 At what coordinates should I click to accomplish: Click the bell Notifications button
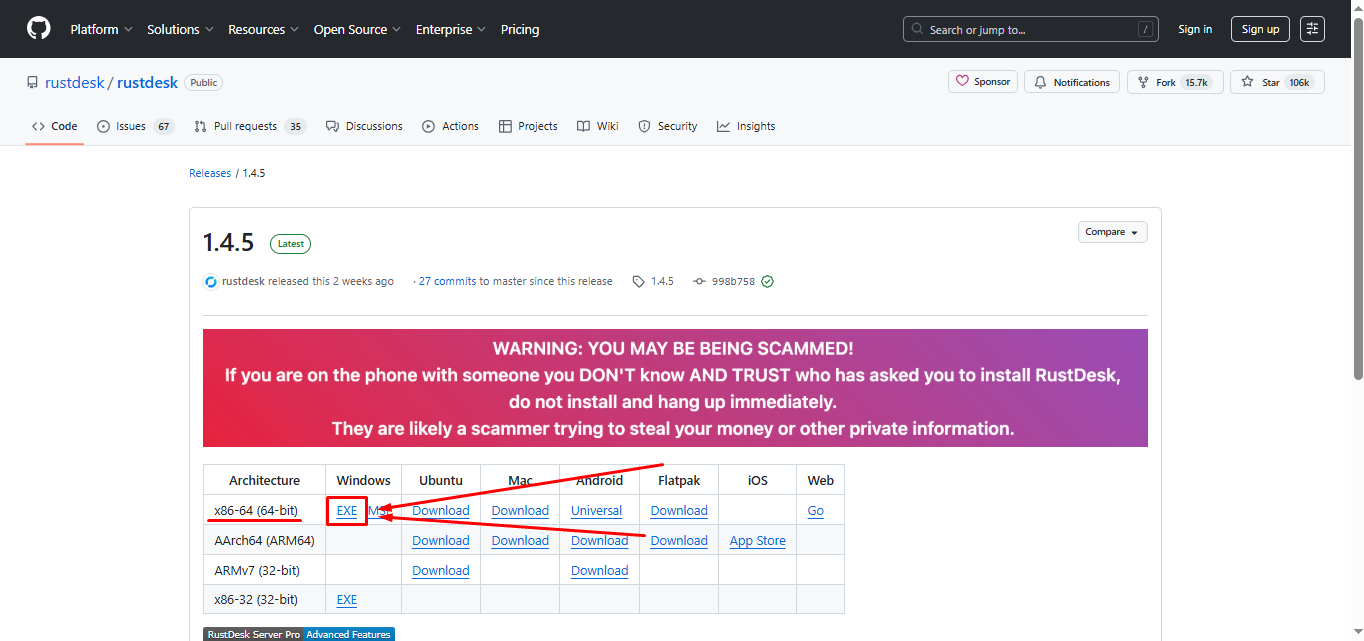(x=1072, y=82)
